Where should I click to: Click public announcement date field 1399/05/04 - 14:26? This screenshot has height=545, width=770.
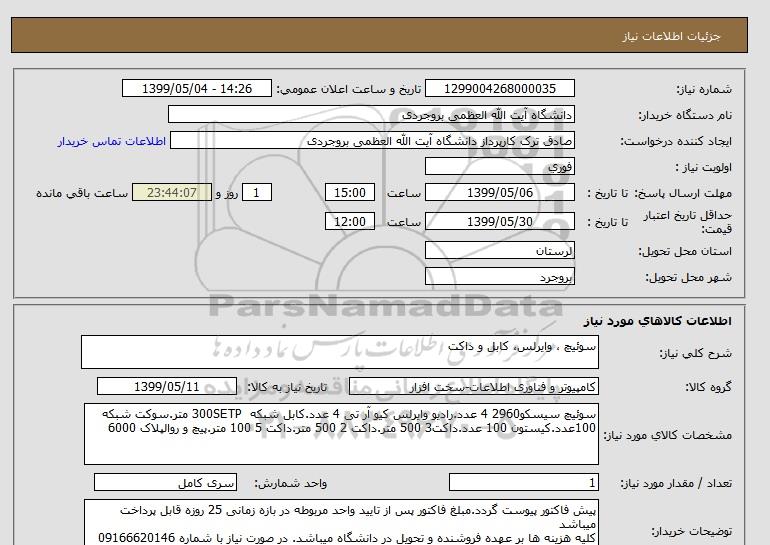click(196, 89)
